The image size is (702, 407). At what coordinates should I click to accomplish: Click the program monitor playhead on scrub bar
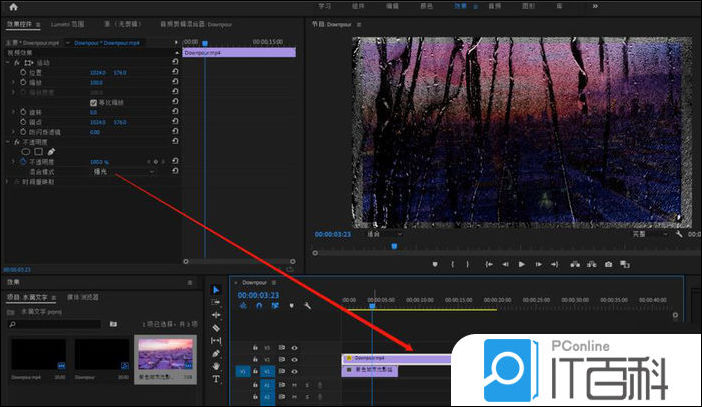[x=394, y=245]
